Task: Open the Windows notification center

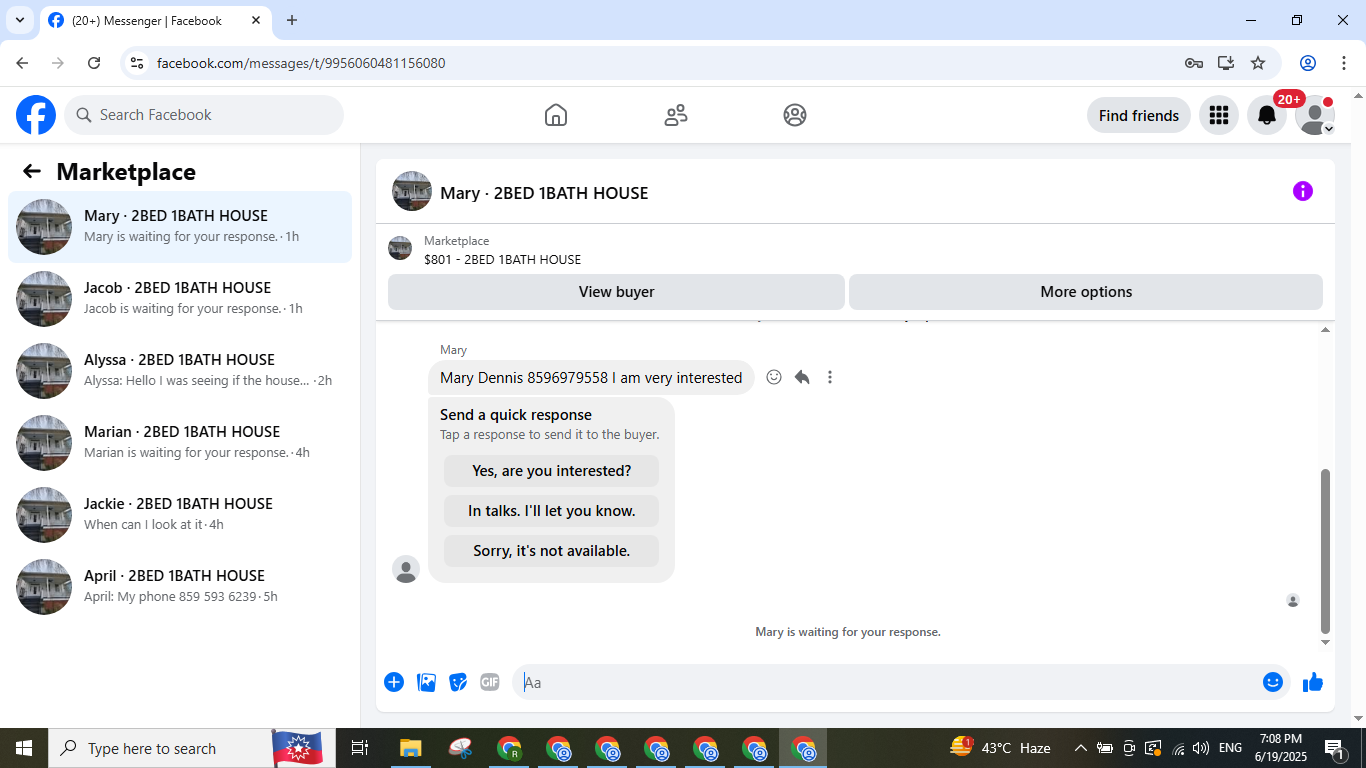Action: (1334, 748)
